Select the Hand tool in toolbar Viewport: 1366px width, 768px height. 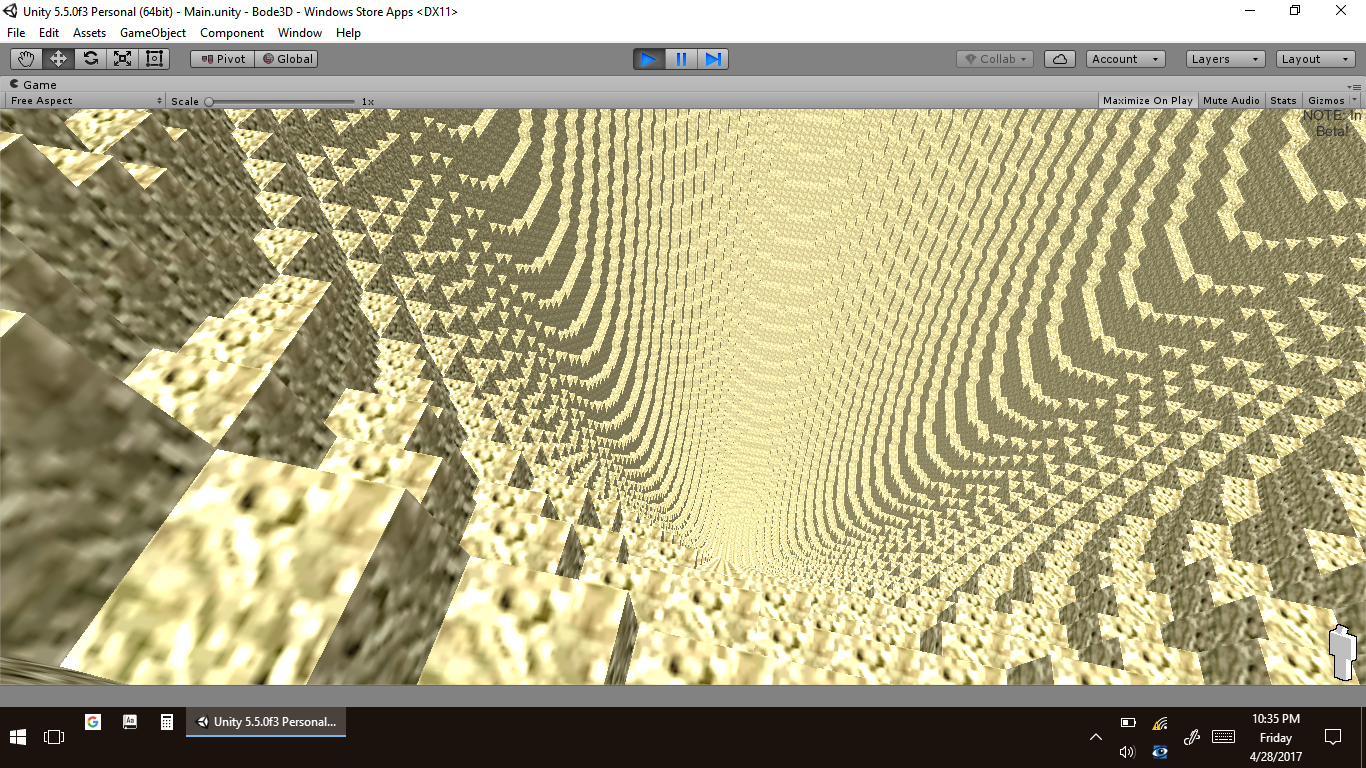tap(26, 59)
